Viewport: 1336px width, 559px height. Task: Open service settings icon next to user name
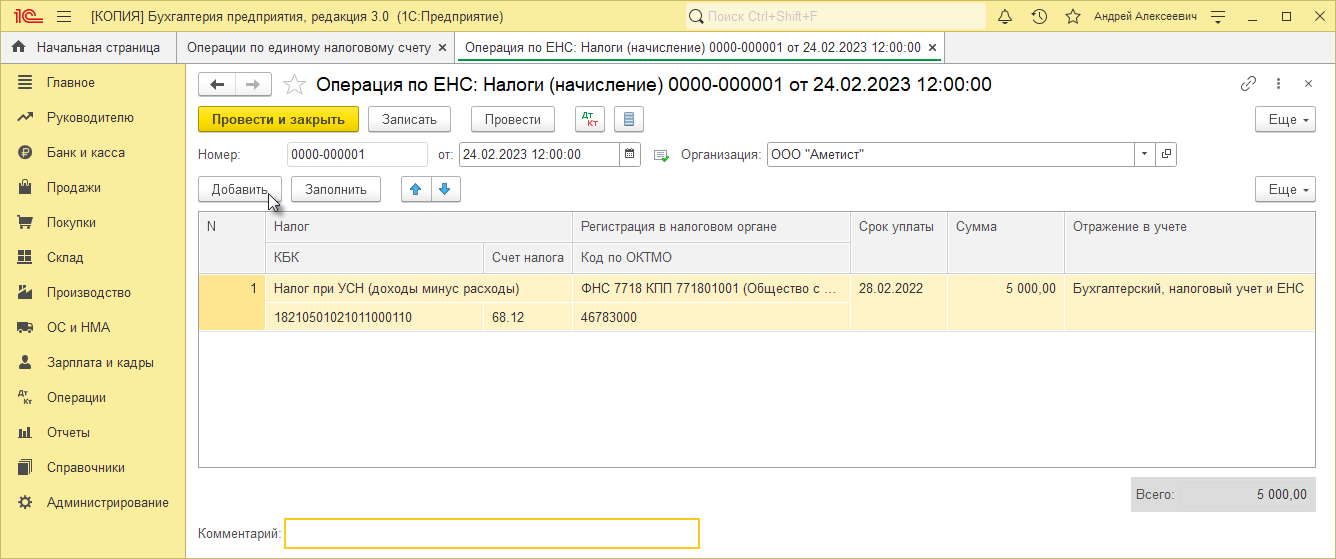1218,17
